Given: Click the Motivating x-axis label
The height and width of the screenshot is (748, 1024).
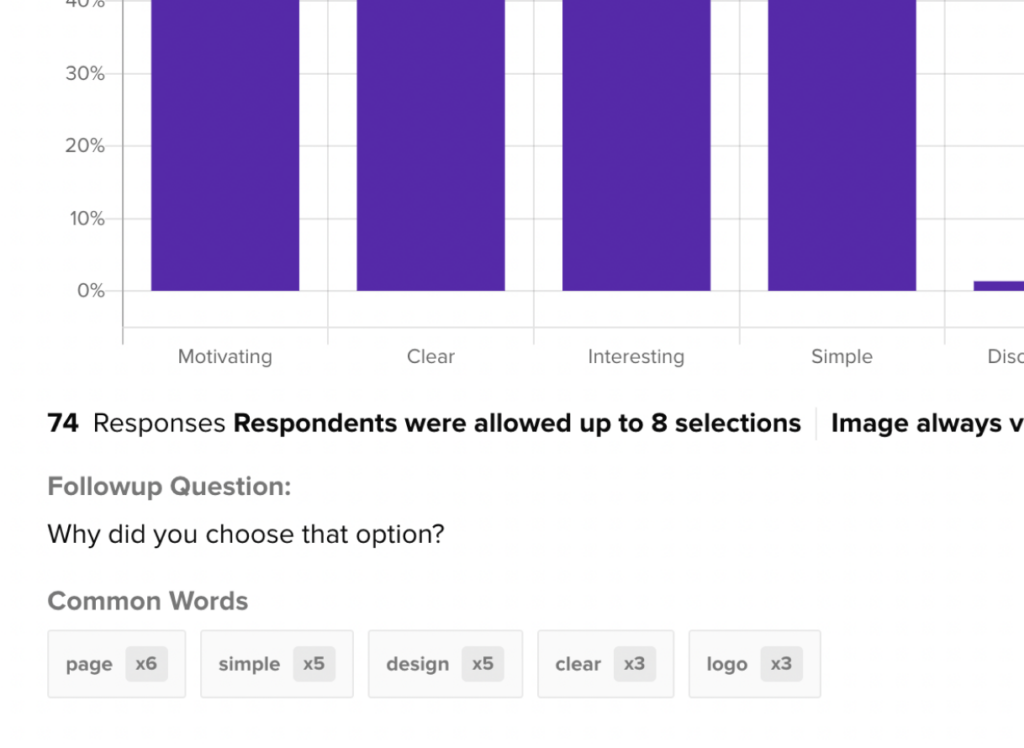Looking at the screenshot, I should [x=225, y=357].
